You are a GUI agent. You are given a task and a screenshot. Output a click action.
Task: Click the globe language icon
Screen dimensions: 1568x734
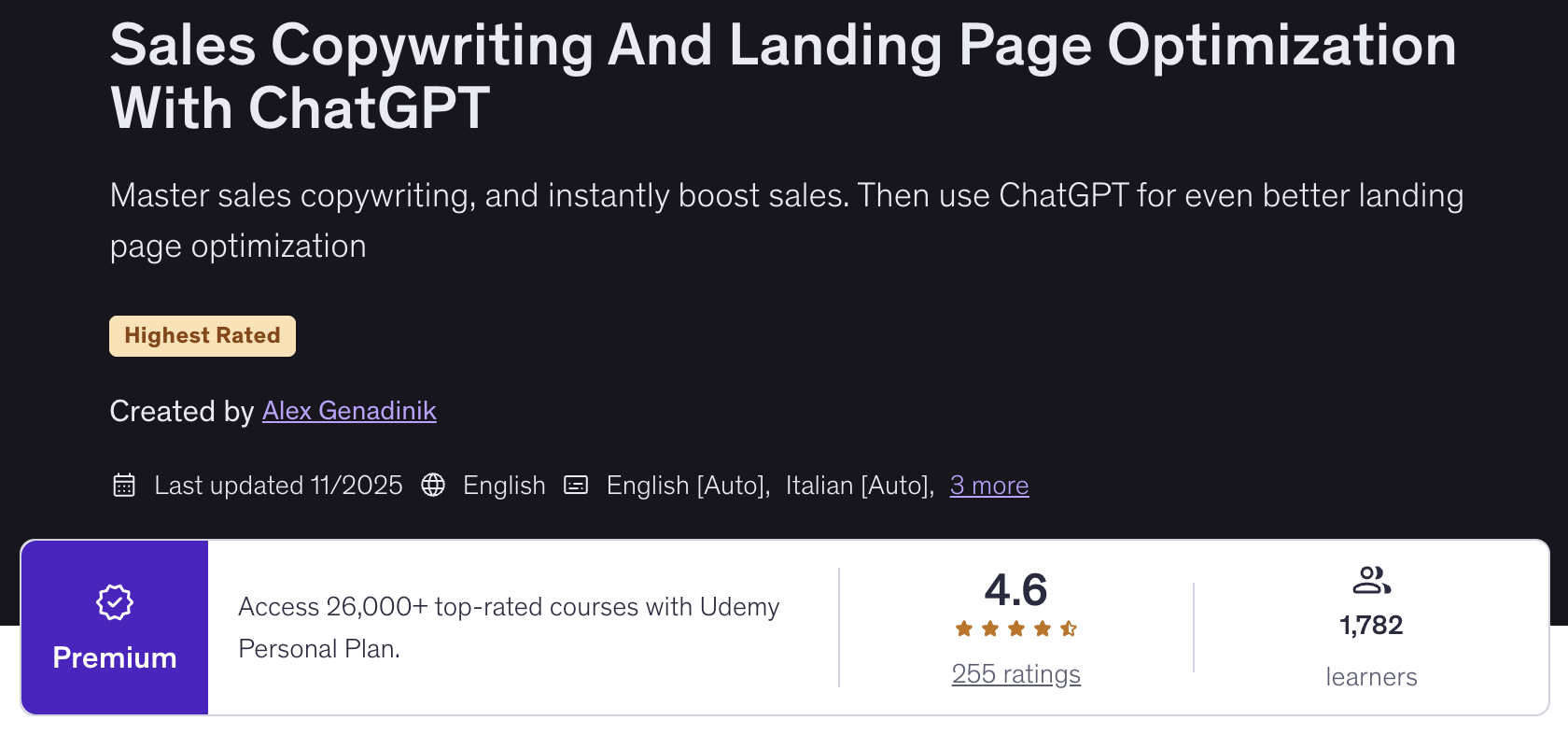click(x=433, y=486)
